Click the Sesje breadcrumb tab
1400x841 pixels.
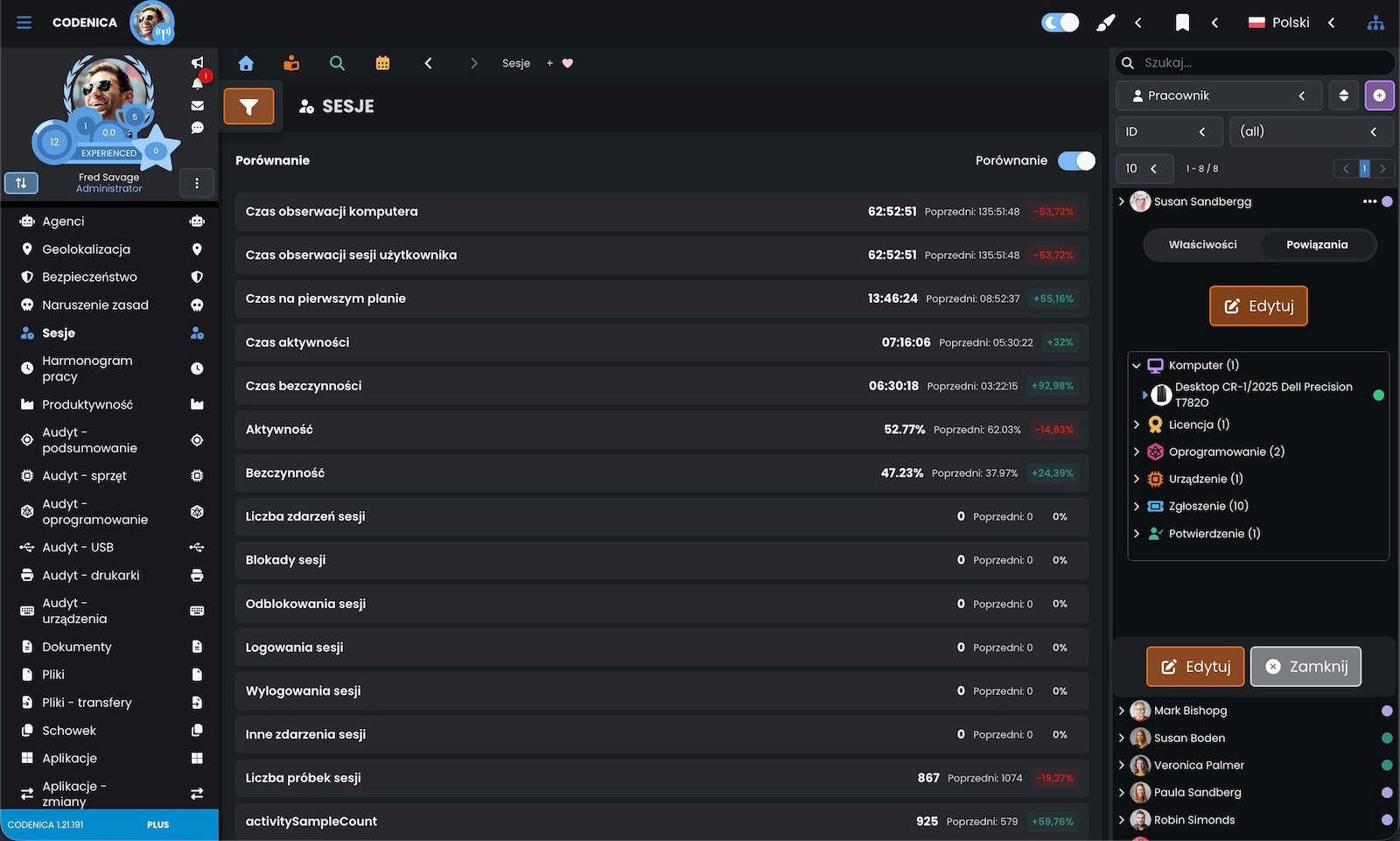point(516,63)
